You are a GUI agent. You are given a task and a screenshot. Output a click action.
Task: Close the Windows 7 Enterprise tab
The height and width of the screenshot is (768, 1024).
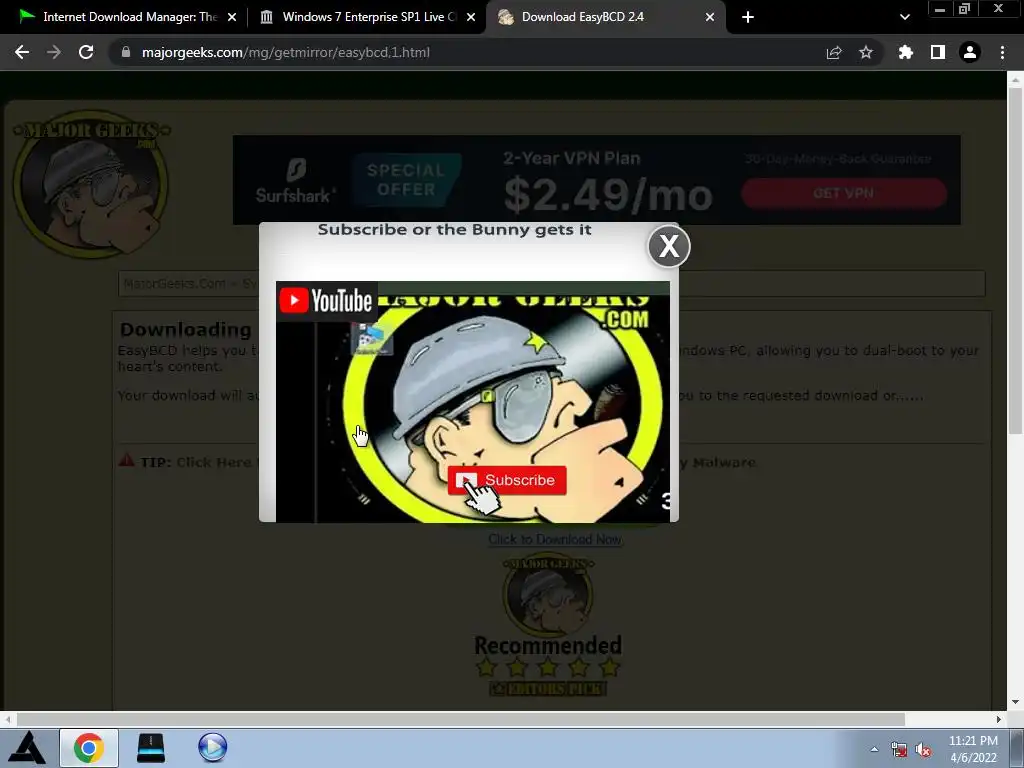[471, 17]
